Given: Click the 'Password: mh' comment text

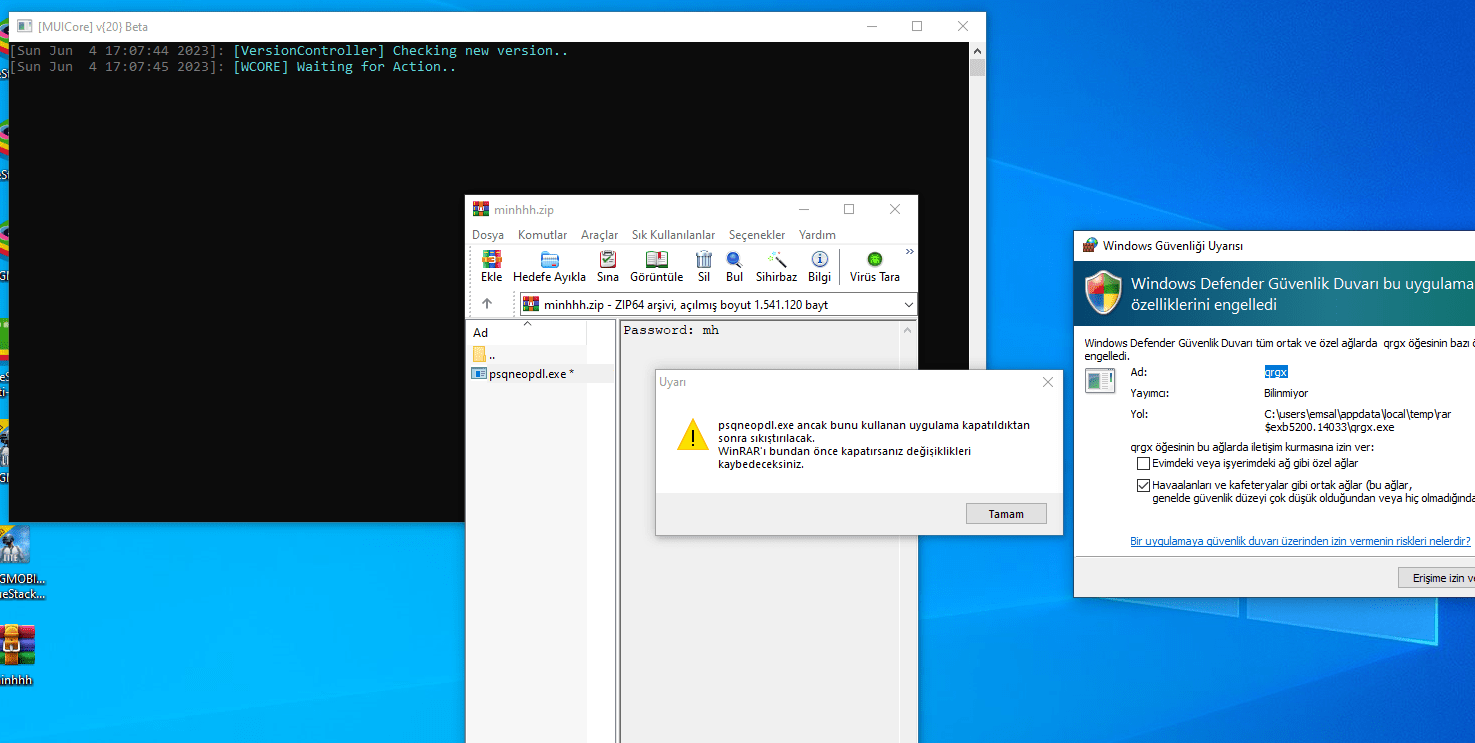Looking at the screenshot, I should [671, 330].
